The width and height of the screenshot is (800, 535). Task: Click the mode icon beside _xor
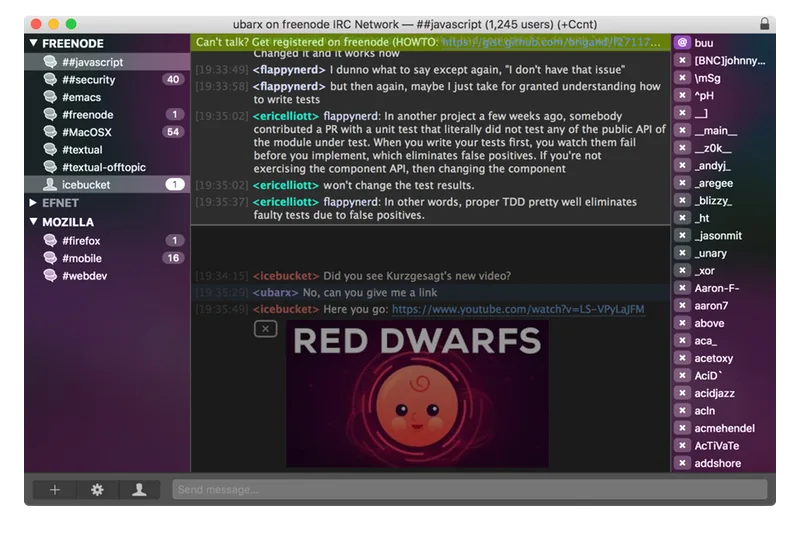[682, 270]
